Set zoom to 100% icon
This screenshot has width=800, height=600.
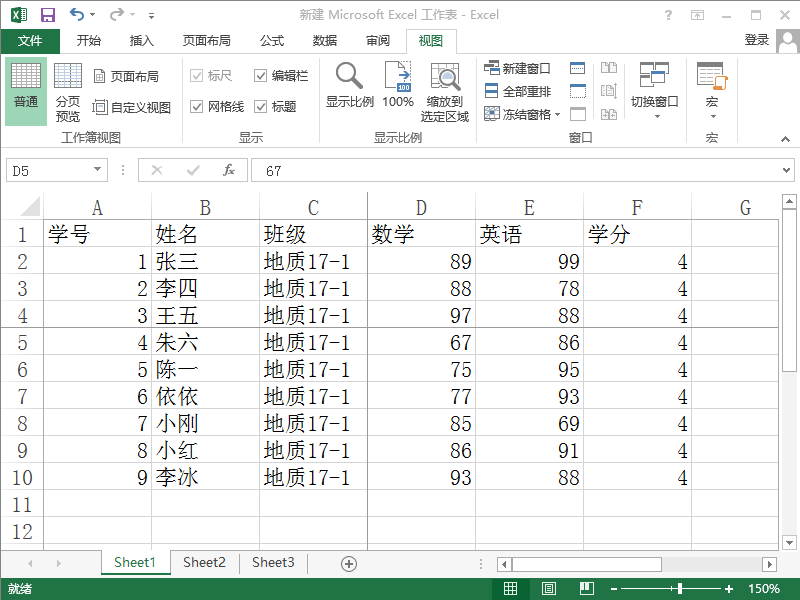(398, 85)
